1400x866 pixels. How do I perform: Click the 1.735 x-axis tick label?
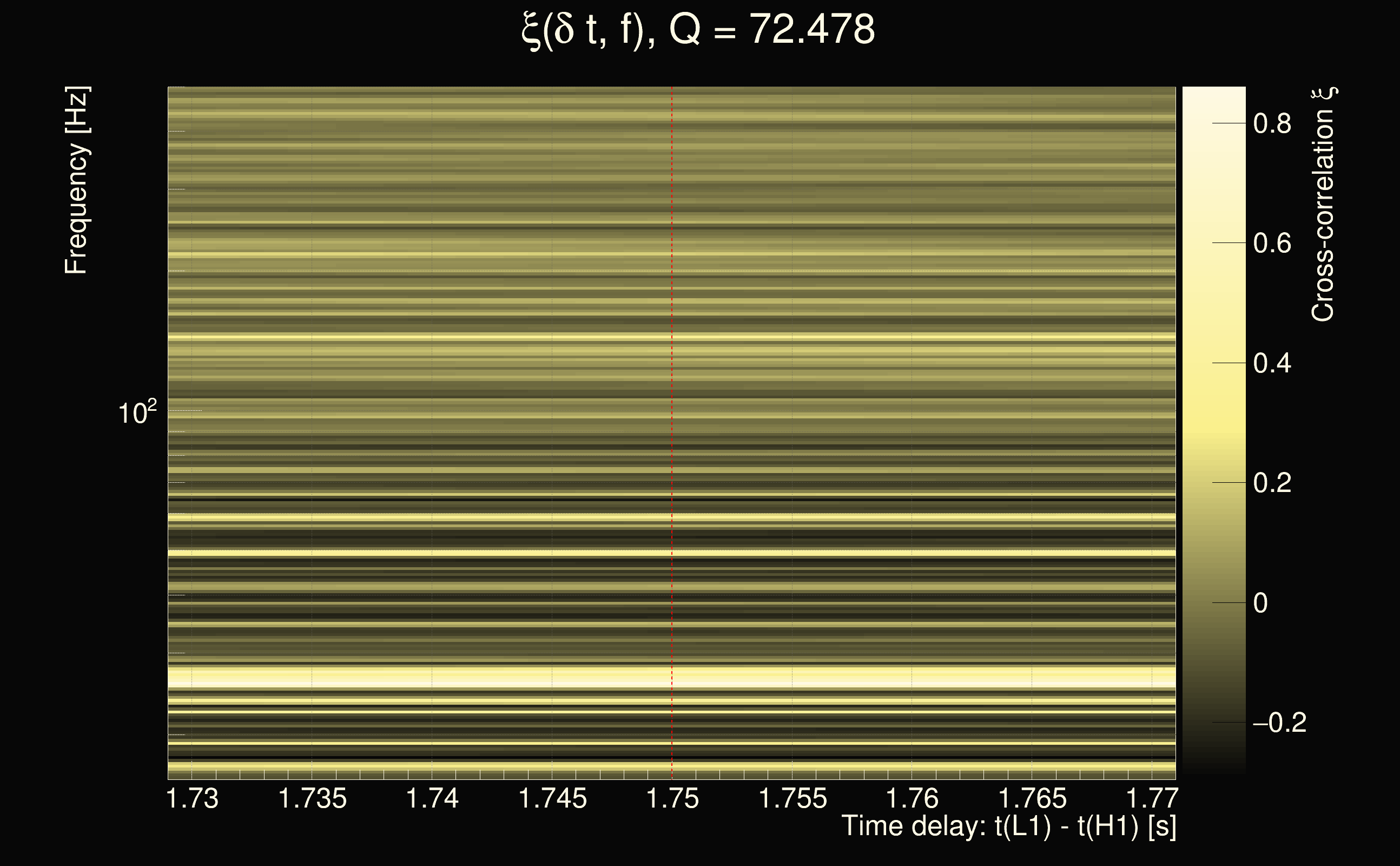pos(313,798)
